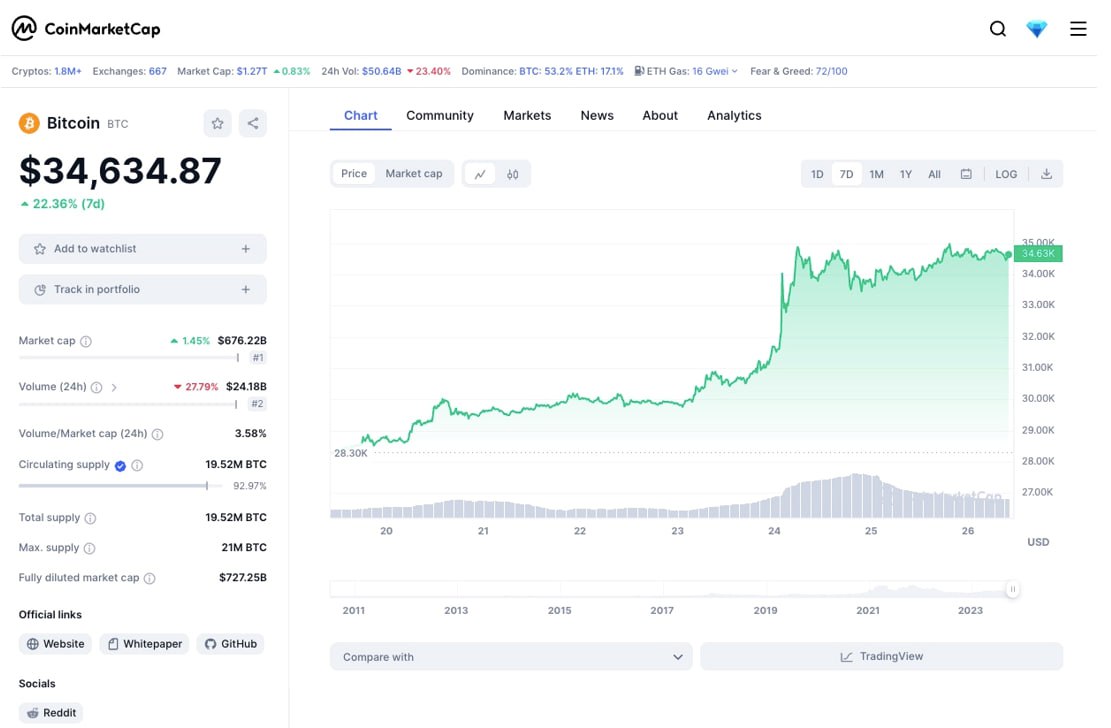Select the candlestick chart type icon
Screen dimensions: 1111x728
(512, 174)
